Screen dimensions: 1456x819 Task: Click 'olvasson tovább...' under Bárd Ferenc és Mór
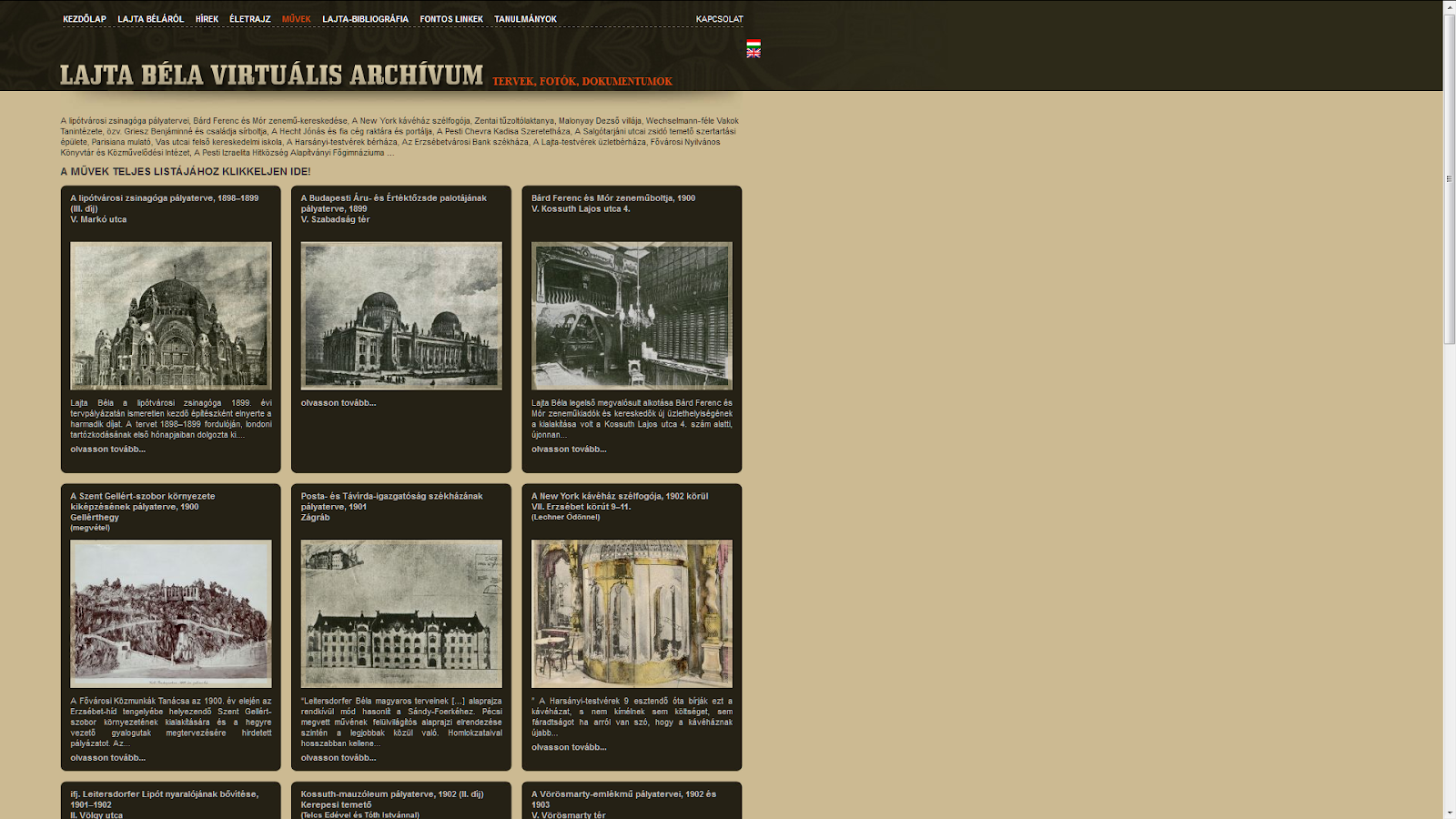click(x=569, y=449)
